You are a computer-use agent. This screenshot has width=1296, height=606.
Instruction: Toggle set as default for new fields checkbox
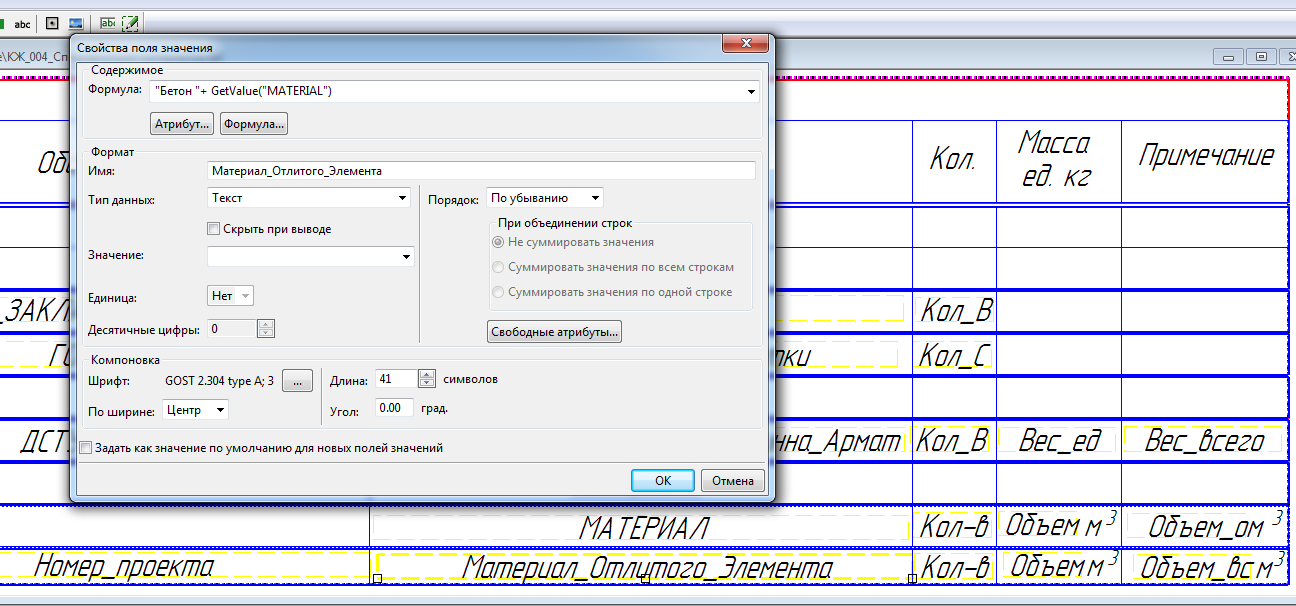(x=86, y=448)
